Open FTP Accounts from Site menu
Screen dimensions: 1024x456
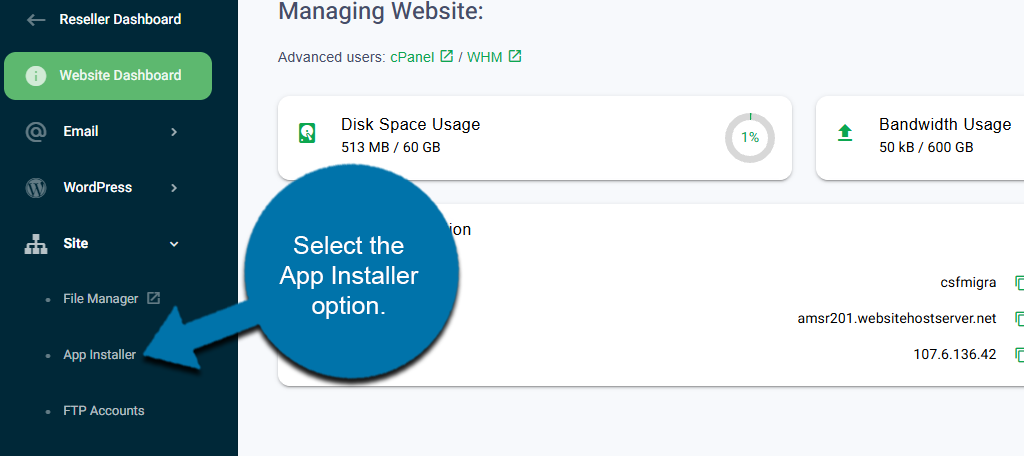pos(103,411)
